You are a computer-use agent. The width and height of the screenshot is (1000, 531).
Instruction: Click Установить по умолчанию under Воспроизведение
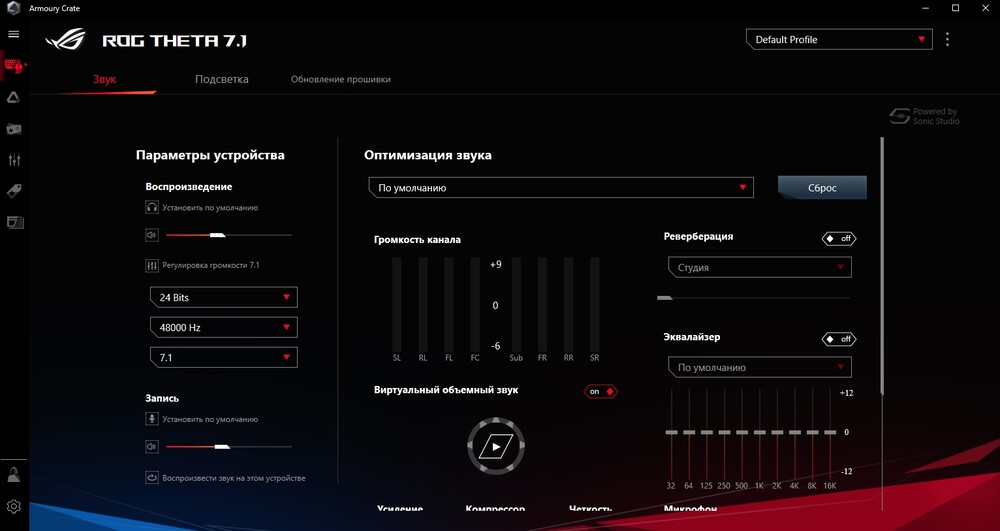coord(210,208)
